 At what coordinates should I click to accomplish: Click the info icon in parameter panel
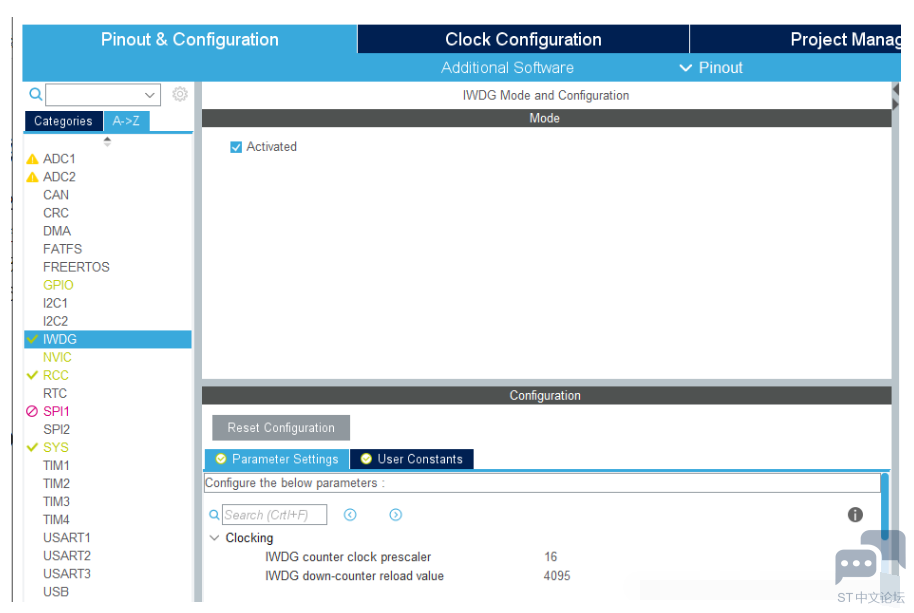click(855, 515)
